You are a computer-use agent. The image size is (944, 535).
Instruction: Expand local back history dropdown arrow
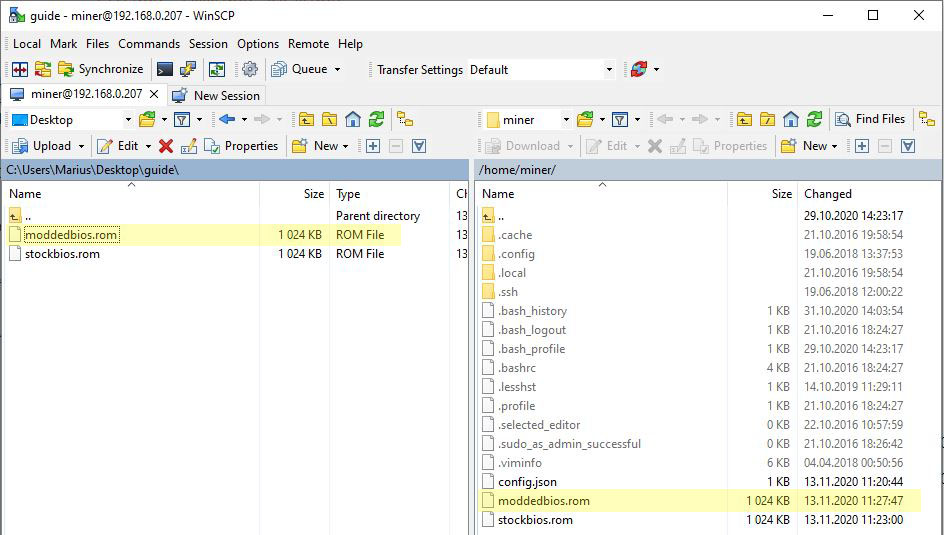coord(244,120)
